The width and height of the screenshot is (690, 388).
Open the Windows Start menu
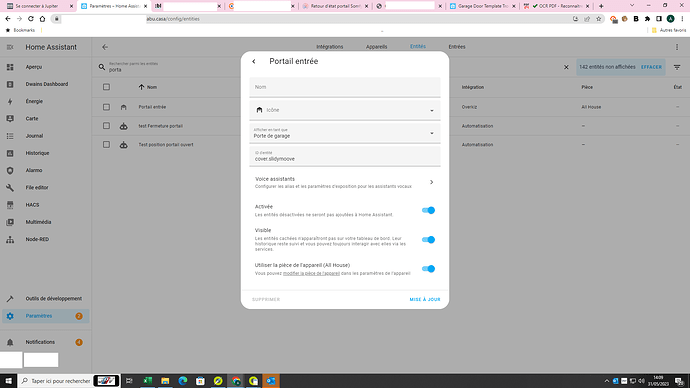(8, 381)
